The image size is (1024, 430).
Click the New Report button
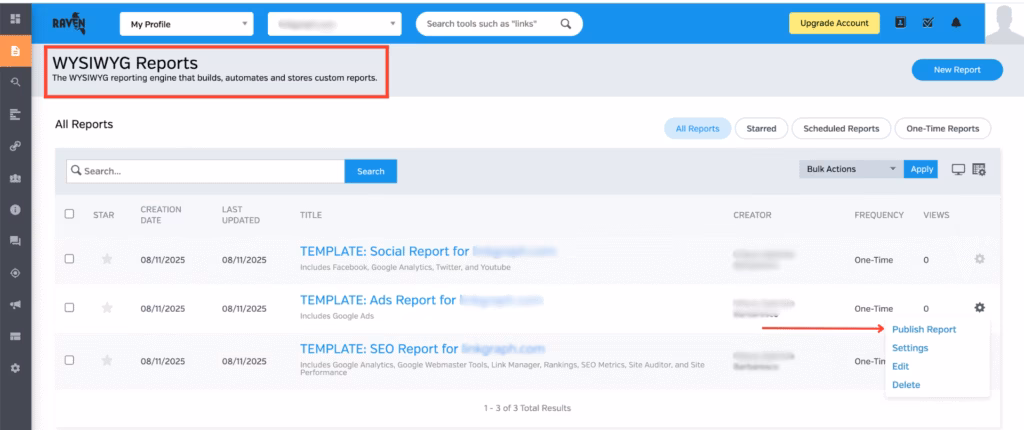[x=957, y=70]
